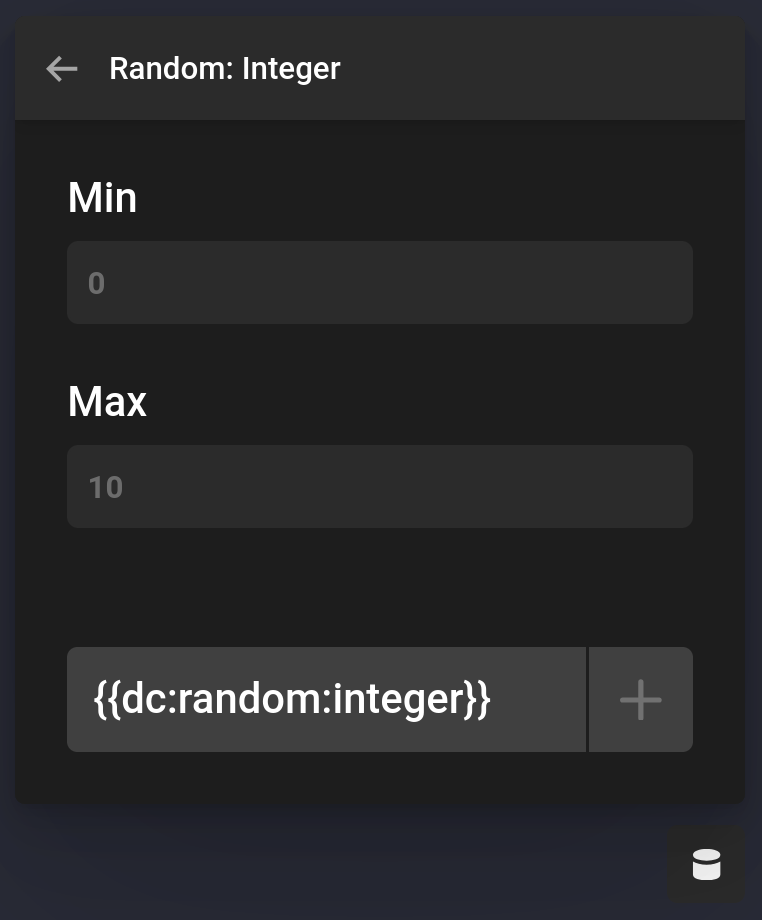
Task: Select the left-pointing arrow in the header
Action: (61, 68)
